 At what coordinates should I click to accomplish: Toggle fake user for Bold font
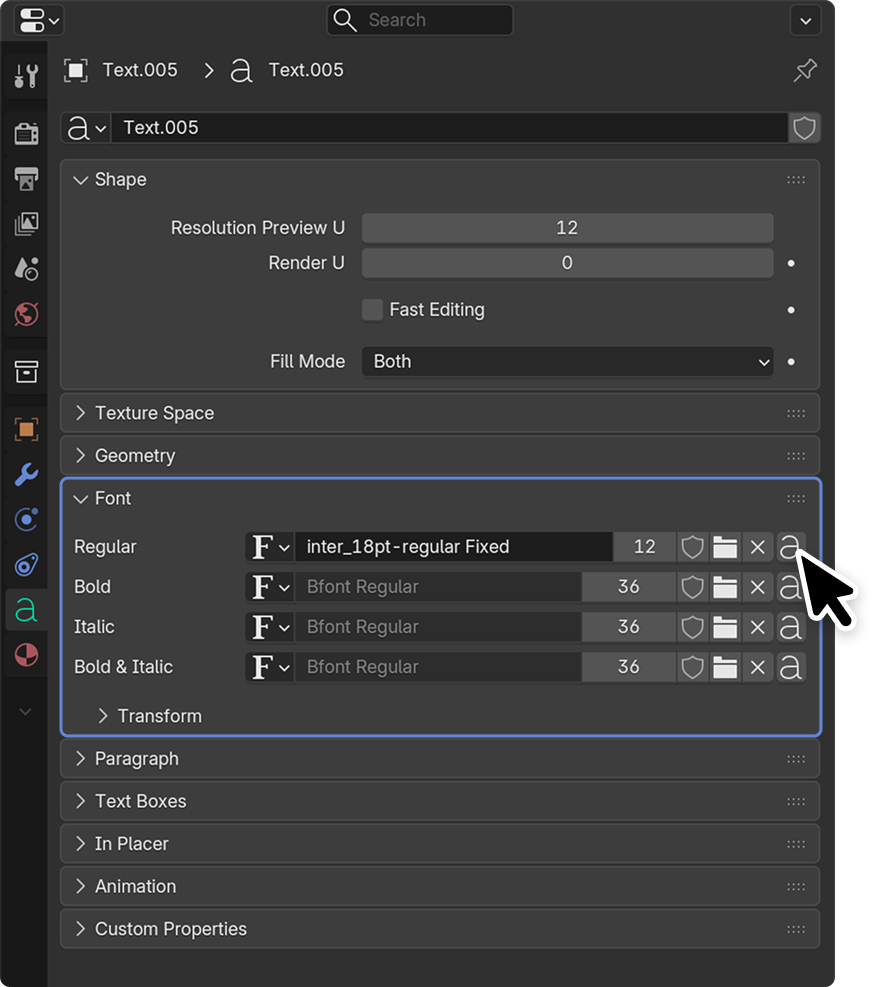[x=692, y=587]
